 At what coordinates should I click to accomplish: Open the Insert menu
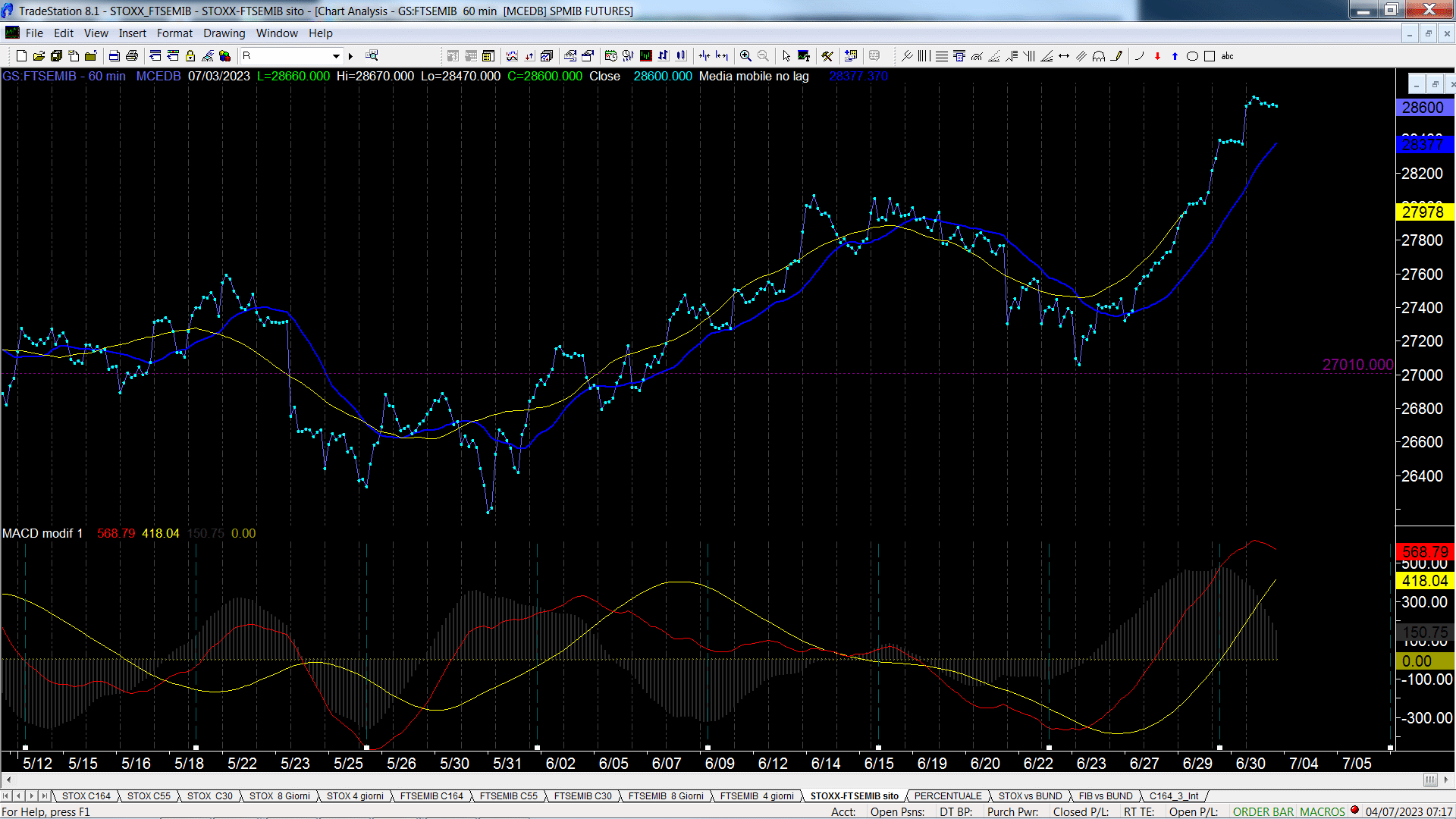pyautogui.click(x=132, y=33)
